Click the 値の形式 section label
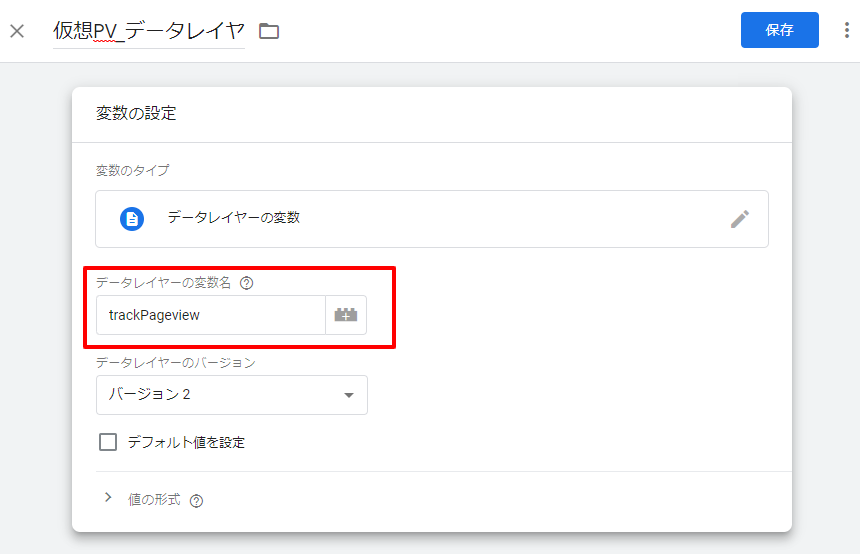 pos(154,500)
